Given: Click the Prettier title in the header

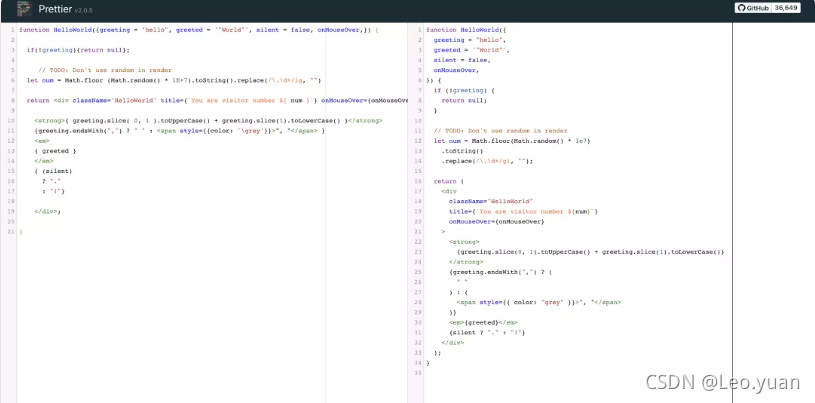Looking at the screenshot, I should (x=55, y=9).
